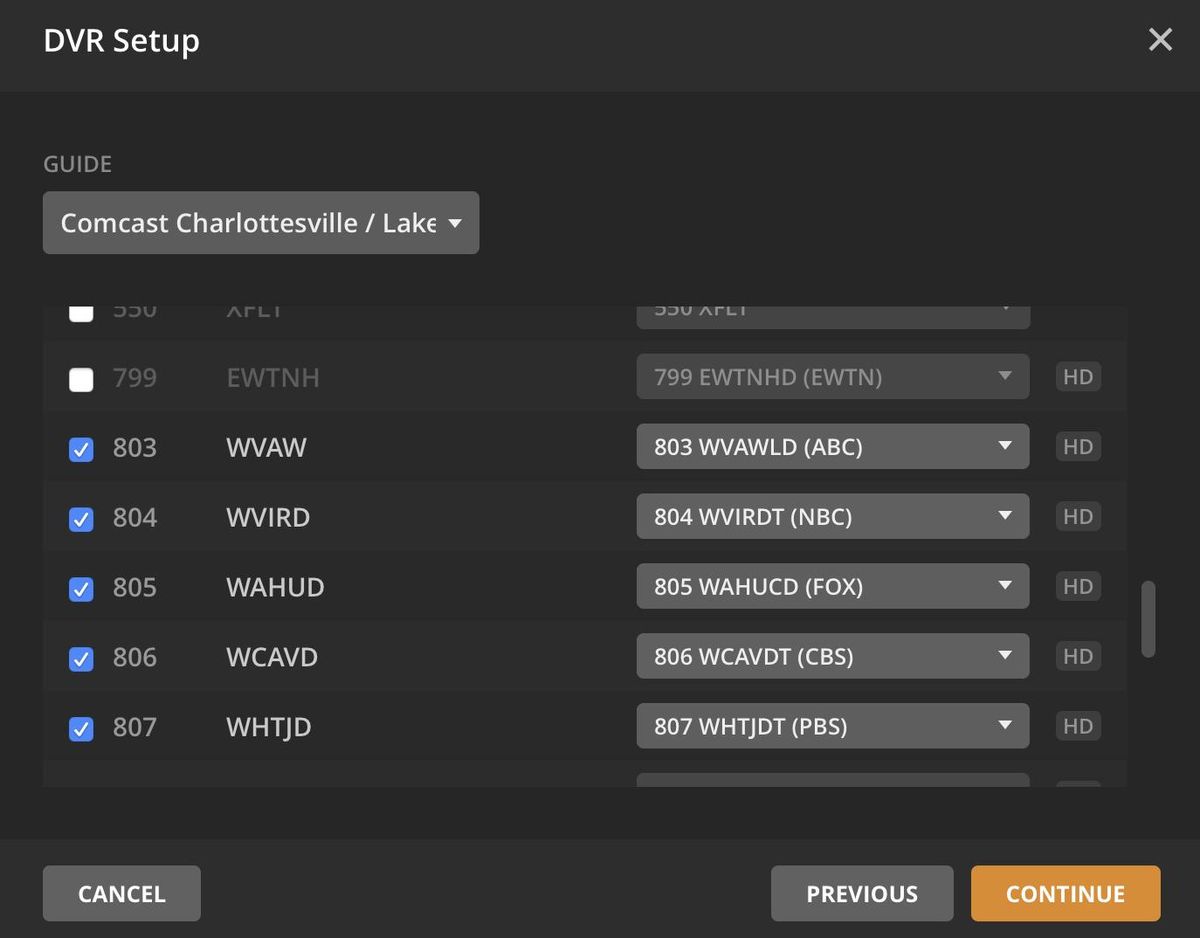The height and width of the screenshot is (938, 1200).
Task: Click the HD badge for WCAVD channel
Action: pyautogui.click(x=1077, y=657)
